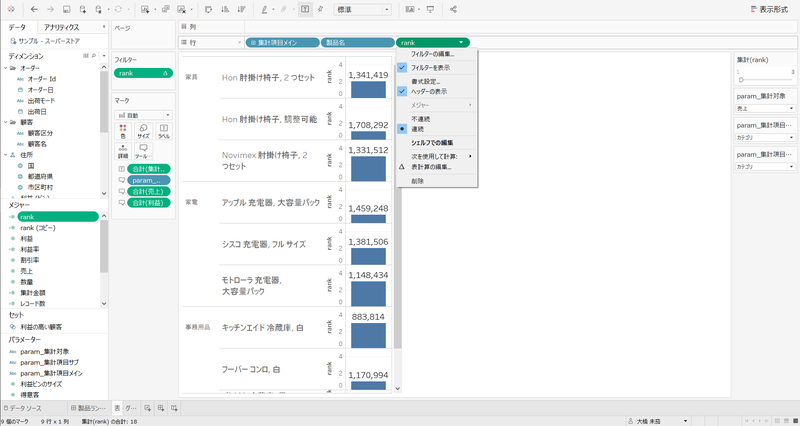
Task: Toggle ヘッダーの表示 checkmark in context menu
Action: tap(402, 91)
